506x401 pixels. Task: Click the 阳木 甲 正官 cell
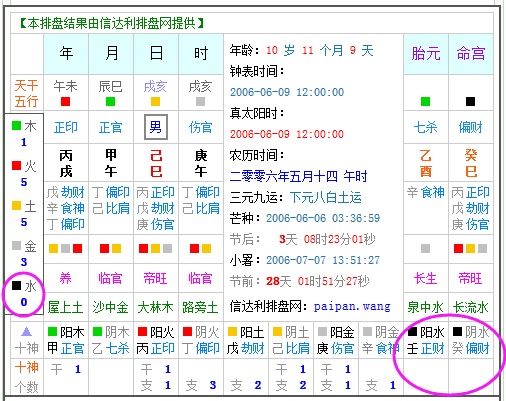(66, 340)
